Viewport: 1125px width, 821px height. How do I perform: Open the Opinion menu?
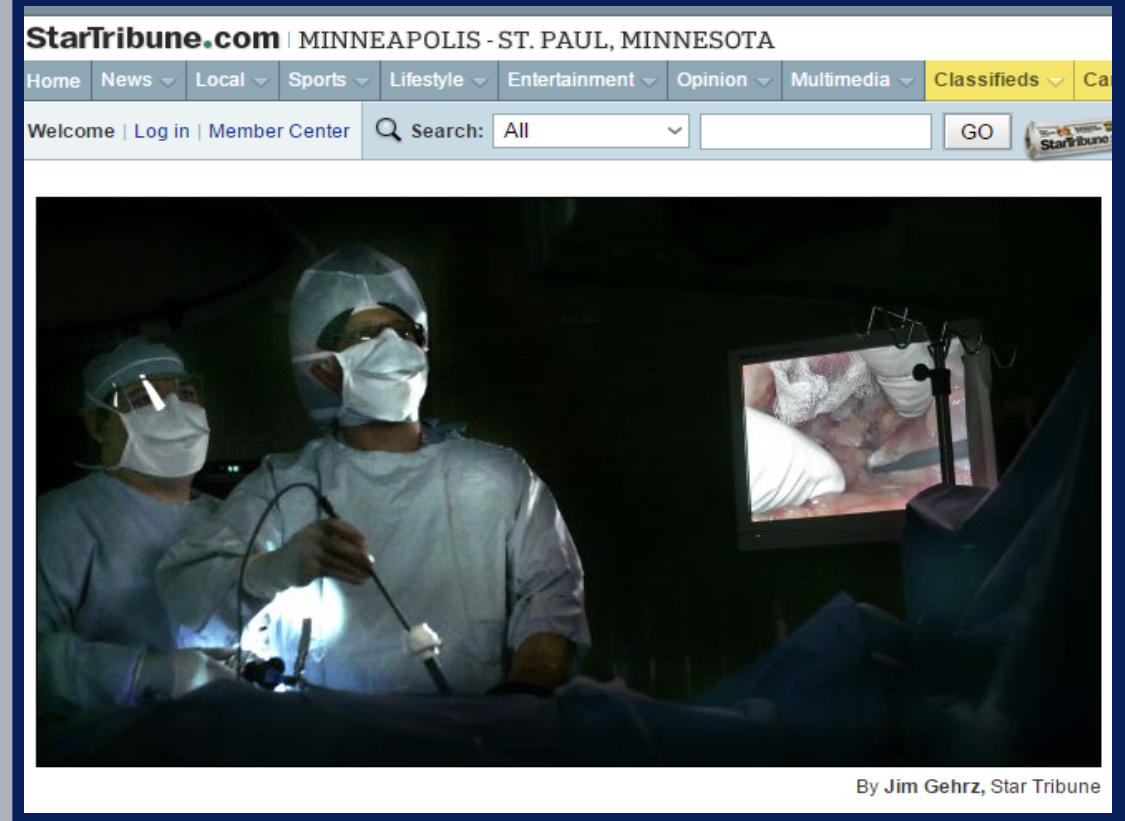click(x=724, y=80)
